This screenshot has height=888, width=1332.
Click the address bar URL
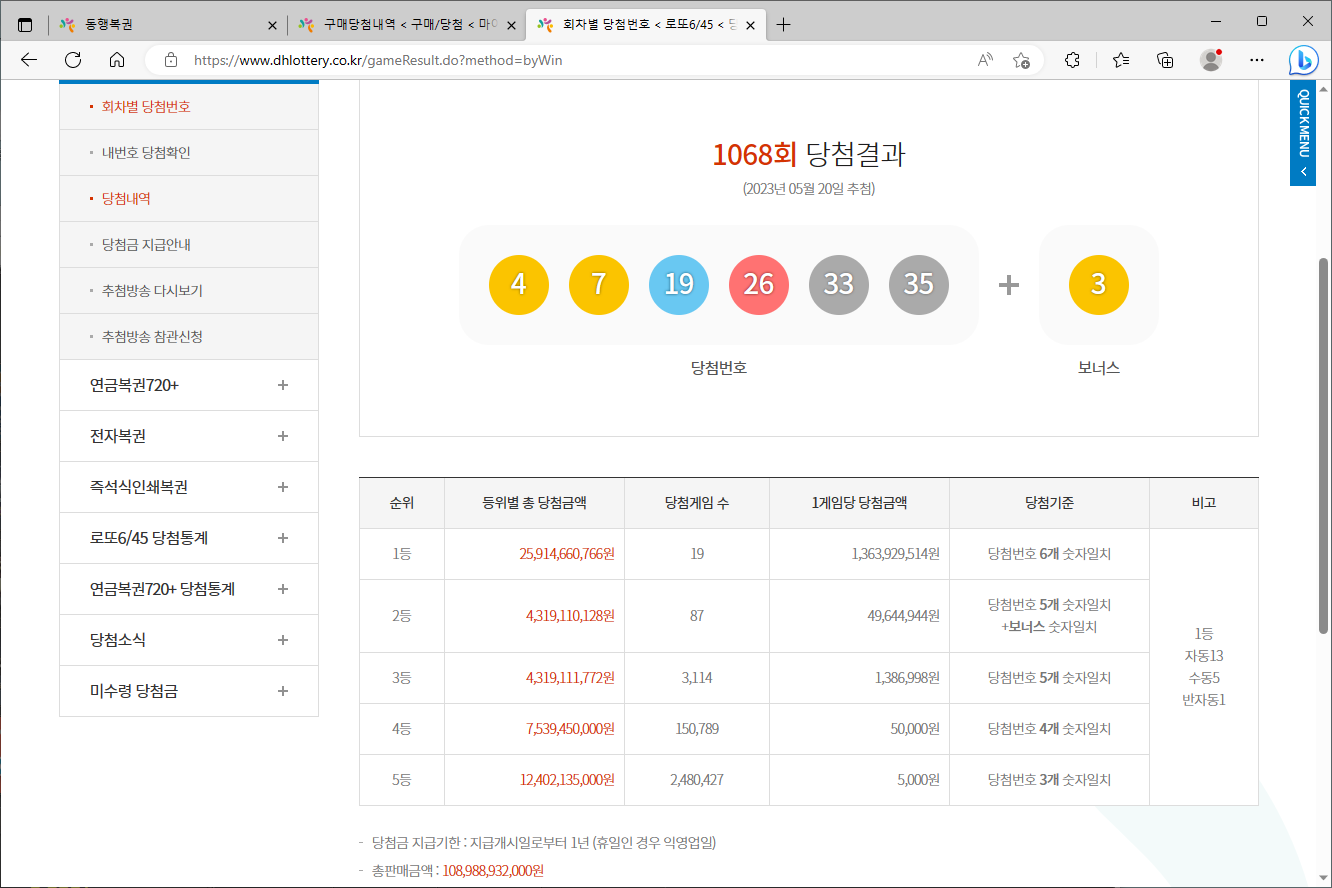(378, 60)
